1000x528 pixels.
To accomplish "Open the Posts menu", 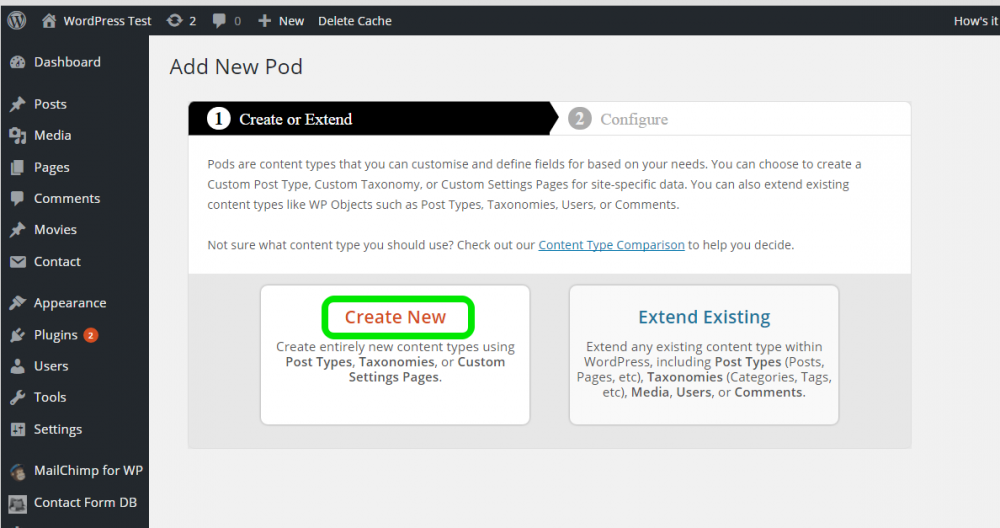I will pyautogui.click(x=50, y=104).
